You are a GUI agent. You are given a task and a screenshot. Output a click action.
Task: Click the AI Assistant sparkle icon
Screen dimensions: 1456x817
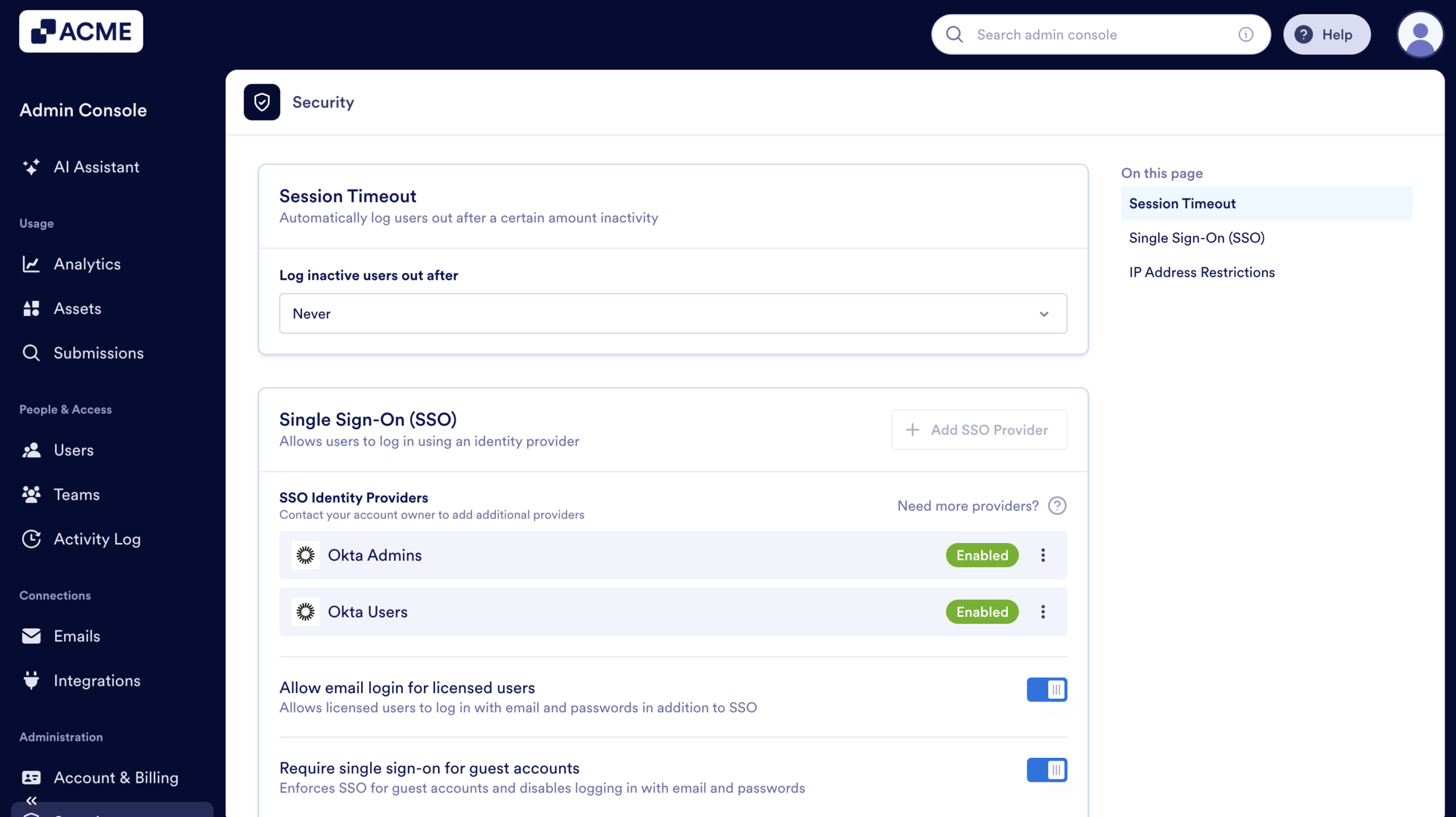pos(31,167)
